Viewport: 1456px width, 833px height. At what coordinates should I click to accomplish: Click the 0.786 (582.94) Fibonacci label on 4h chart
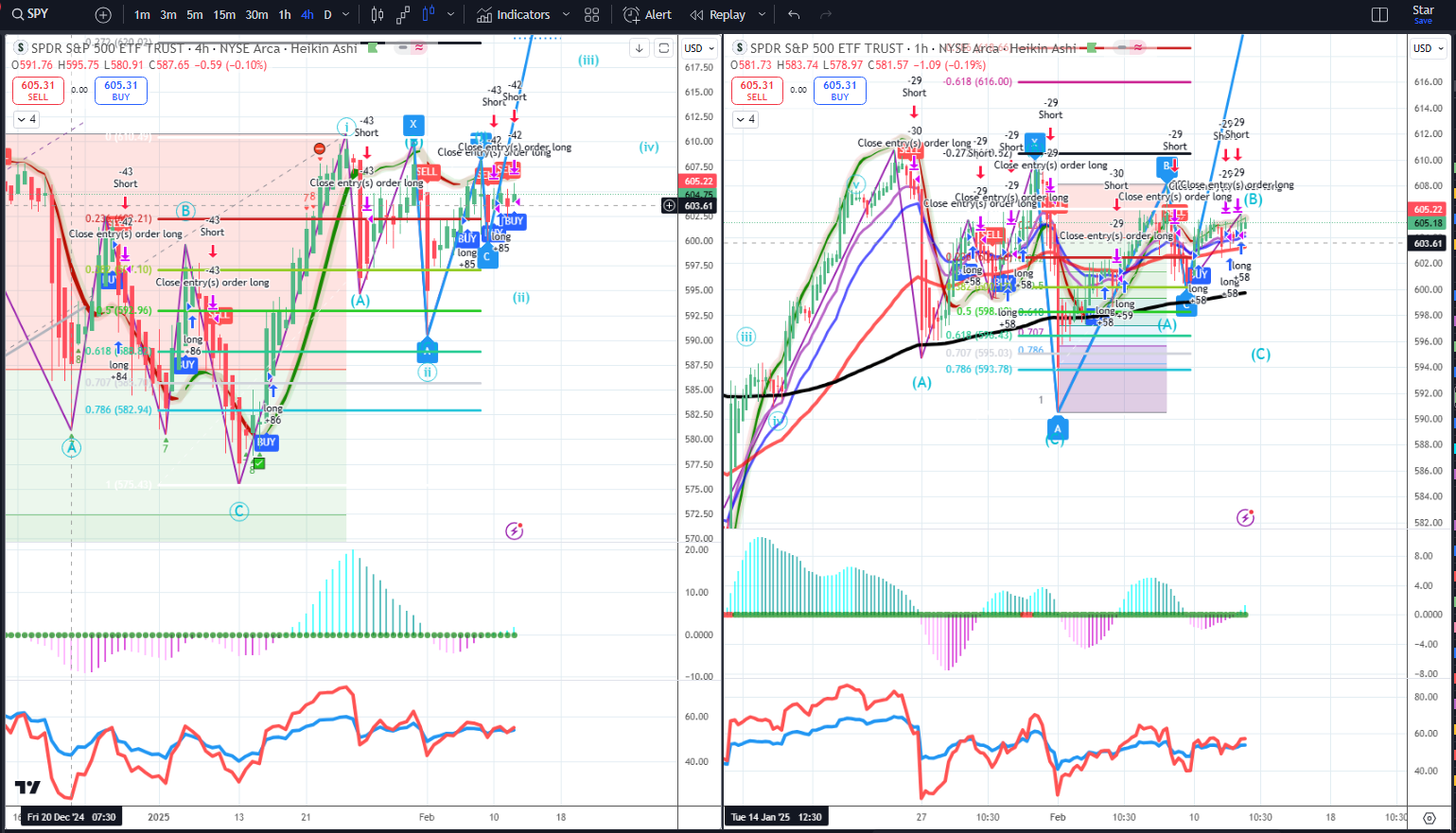tap(118, 409)
